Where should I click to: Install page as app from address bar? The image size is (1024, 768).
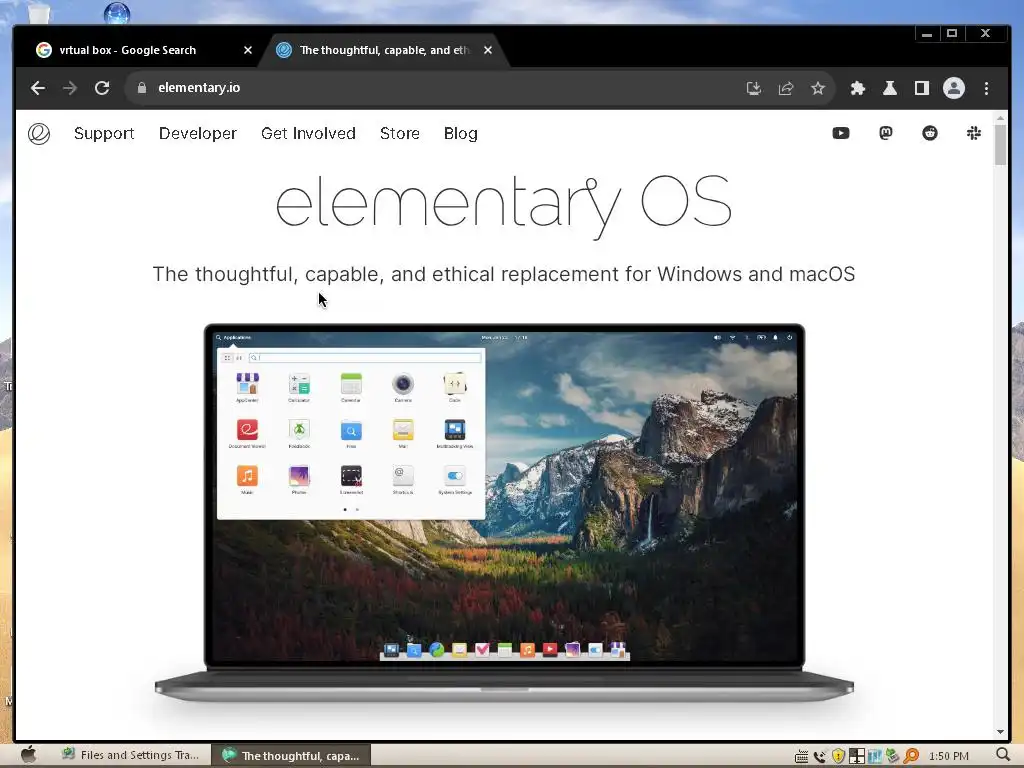[754, 88]
